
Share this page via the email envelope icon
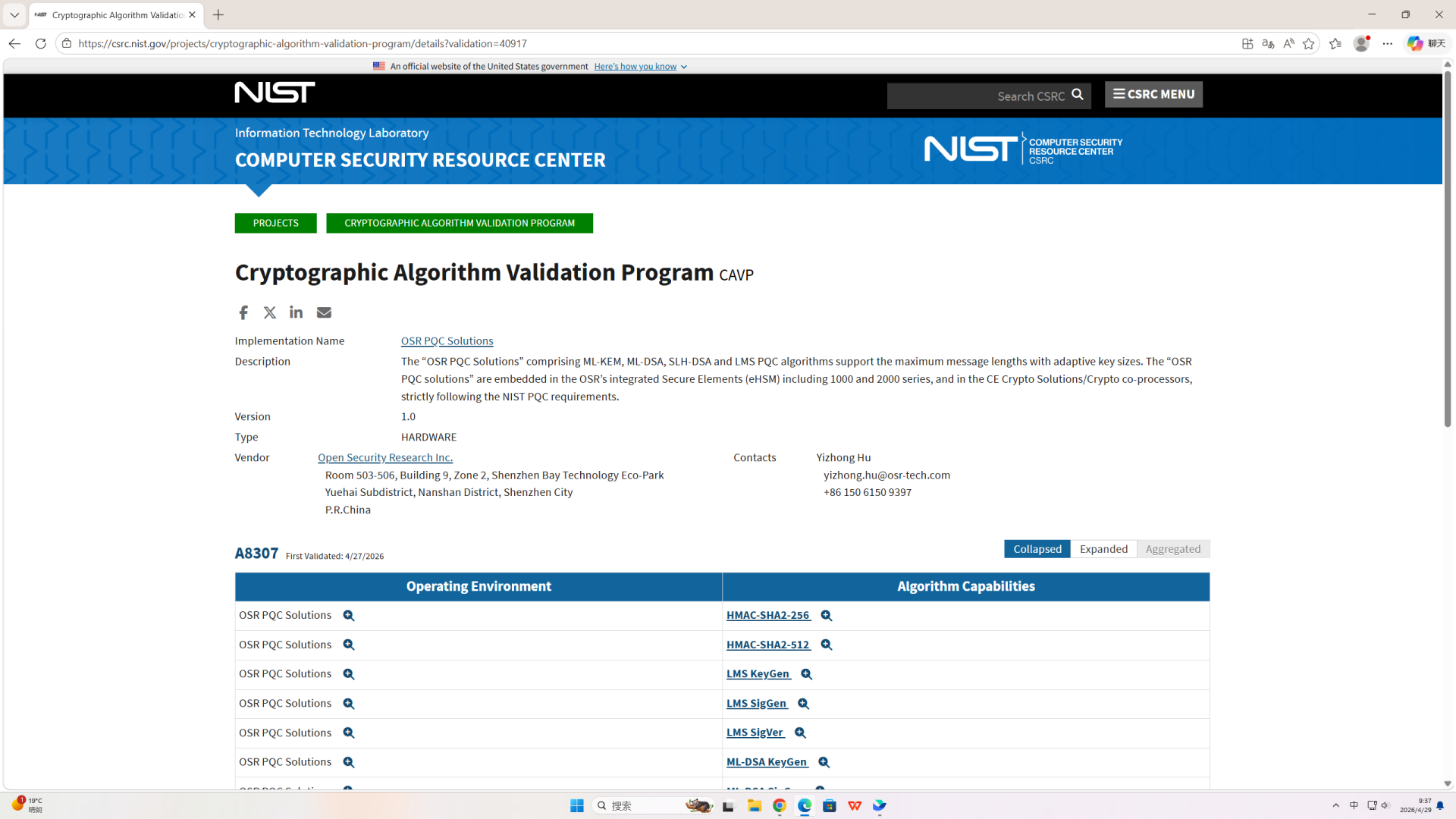(324, 312)
